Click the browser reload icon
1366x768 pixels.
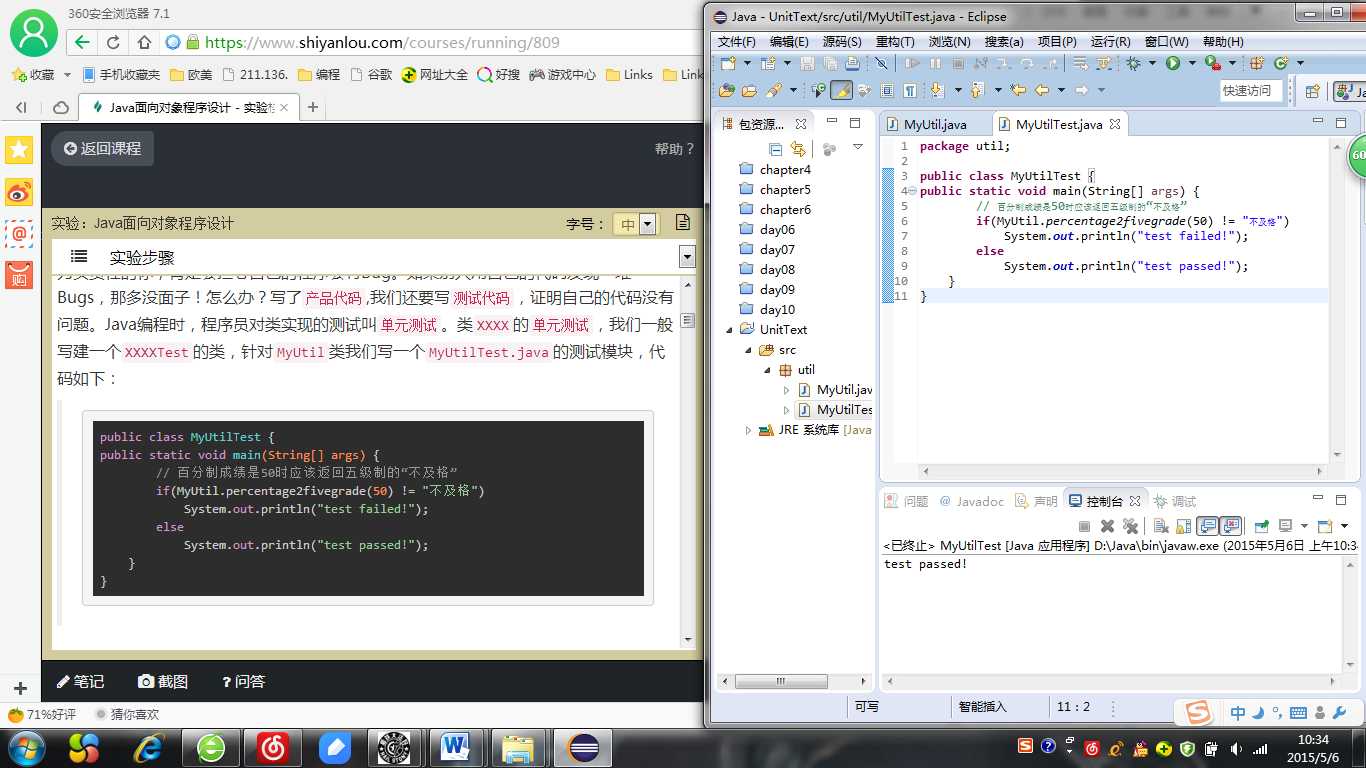tap(113, 42)
